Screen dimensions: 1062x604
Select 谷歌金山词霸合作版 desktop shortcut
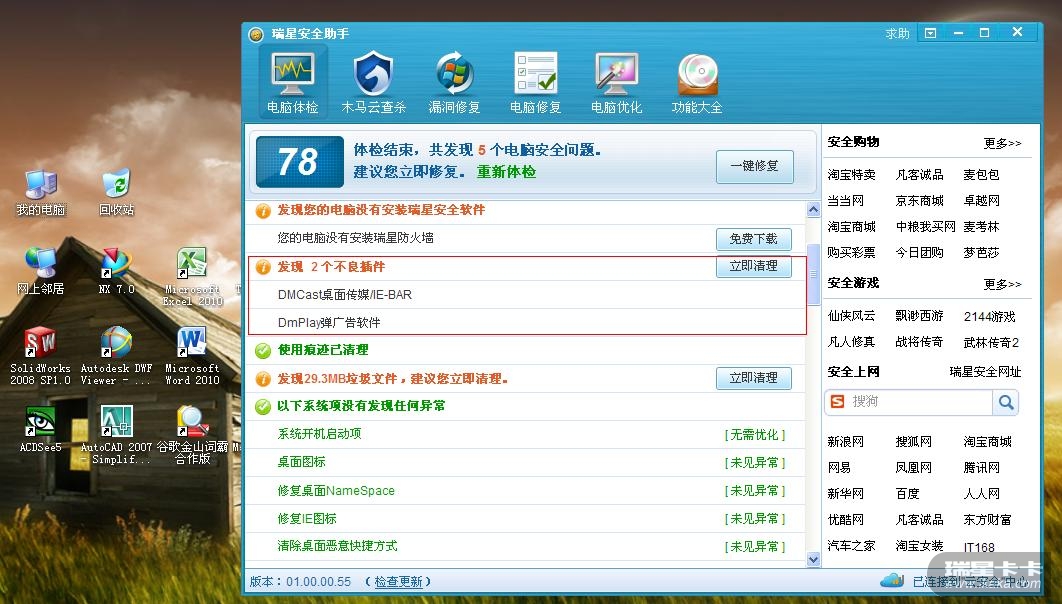[192, 435]
